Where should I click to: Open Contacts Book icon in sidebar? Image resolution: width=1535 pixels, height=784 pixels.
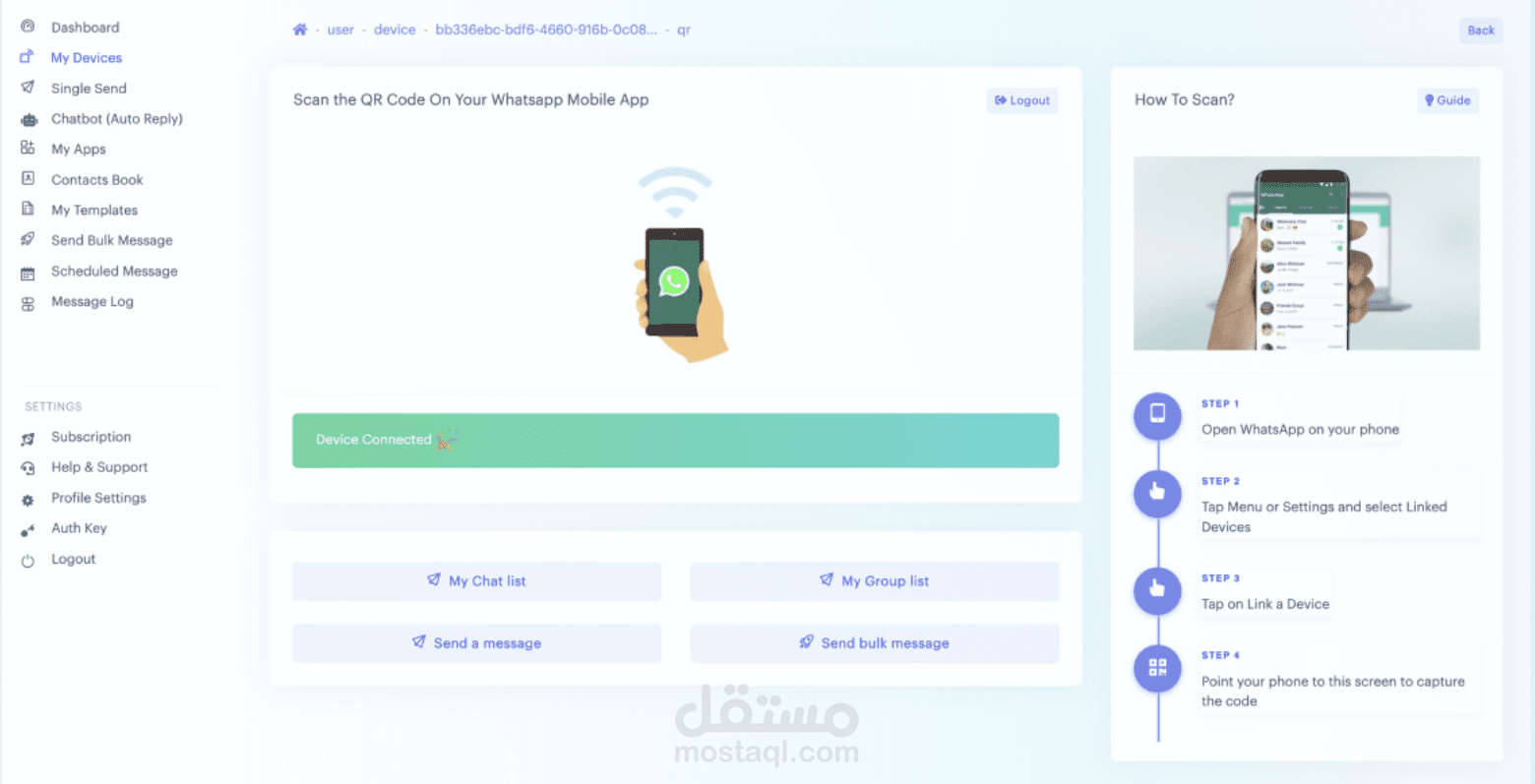[x=28, y=179]
